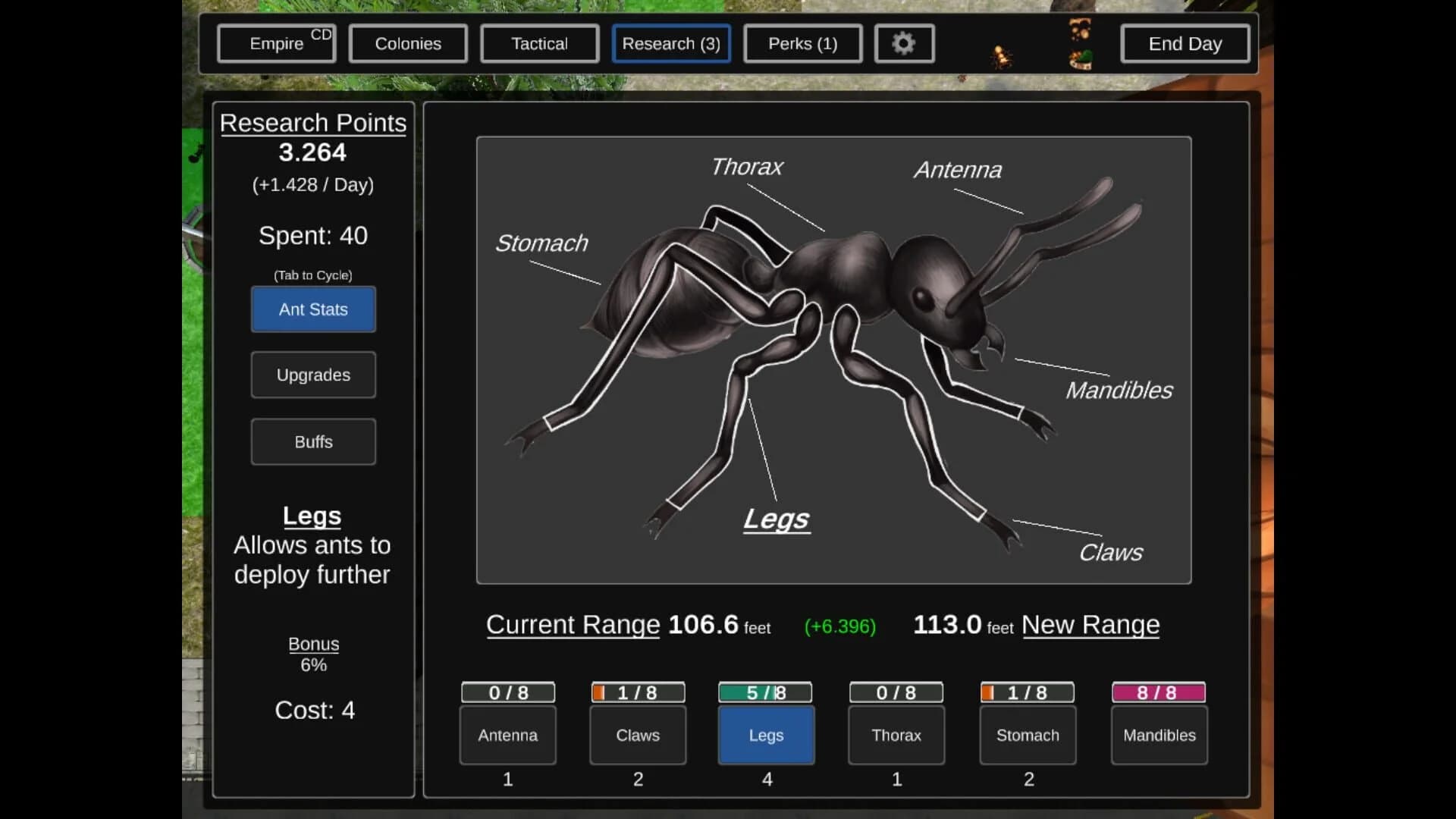Select the Claws upgrade button

click(637, 735)
